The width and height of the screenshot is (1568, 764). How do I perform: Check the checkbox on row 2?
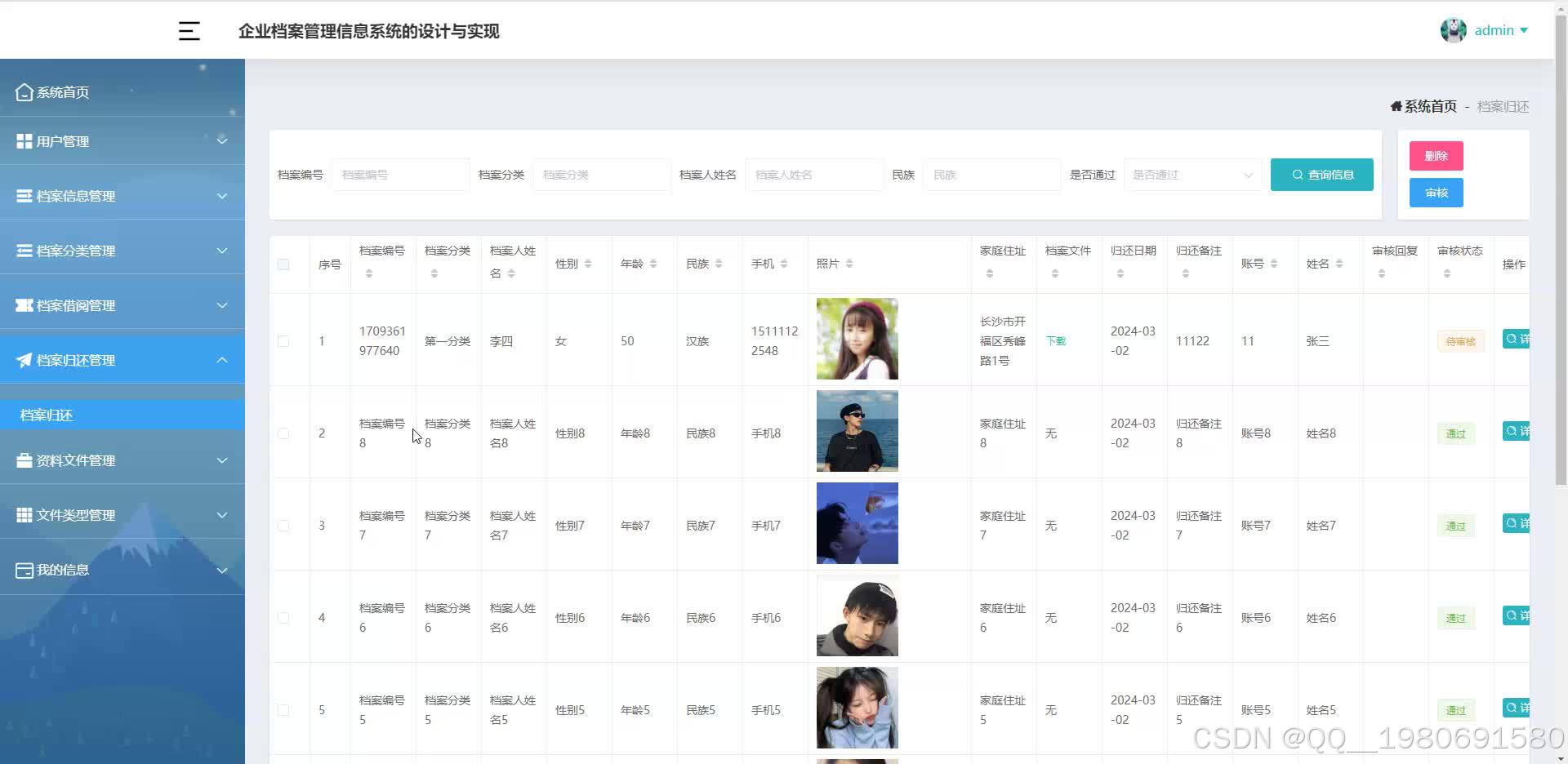283,433
